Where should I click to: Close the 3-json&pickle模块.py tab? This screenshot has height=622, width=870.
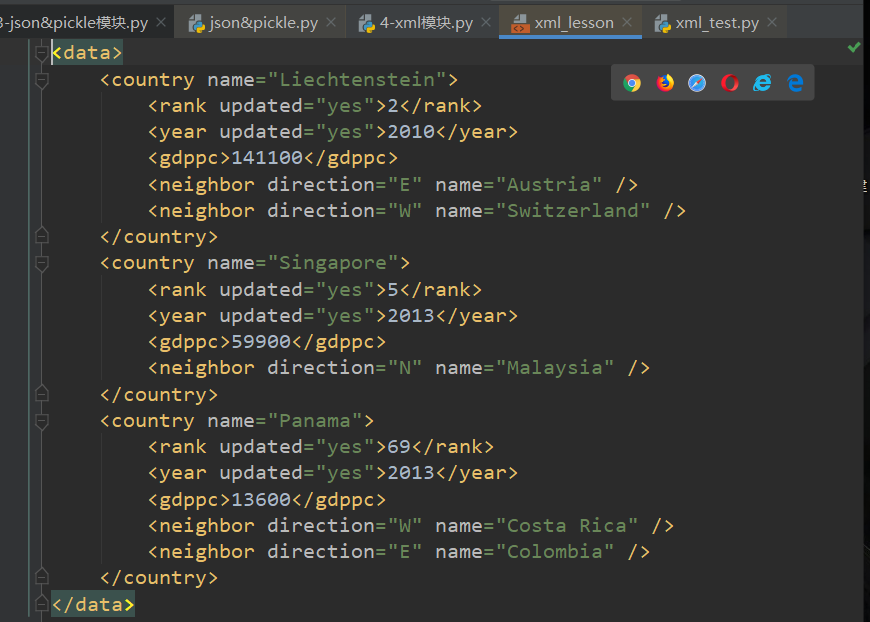tap(161, 22)
